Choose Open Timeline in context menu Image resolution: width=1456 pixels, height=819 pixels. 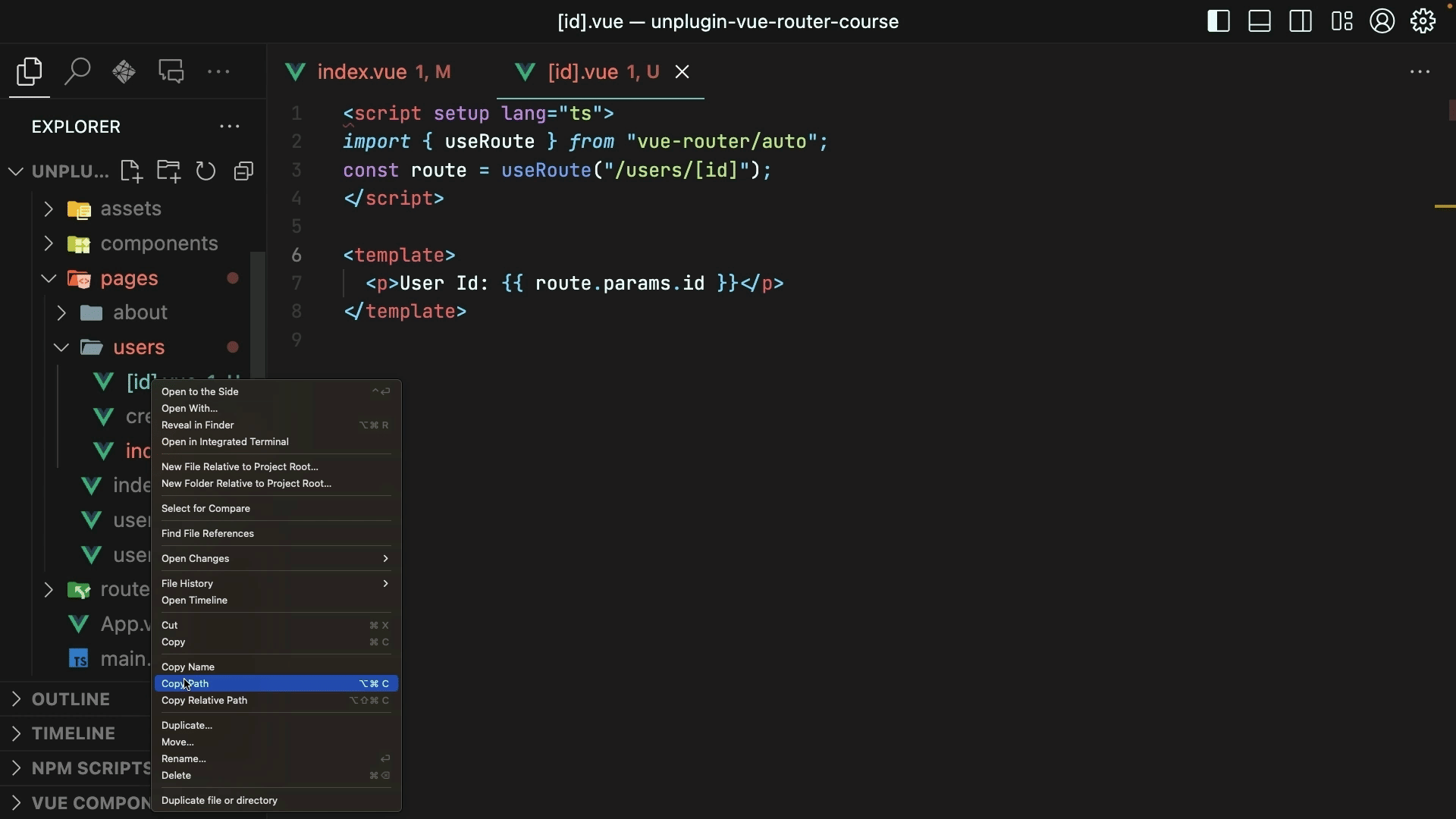click(x=276, y=601)
